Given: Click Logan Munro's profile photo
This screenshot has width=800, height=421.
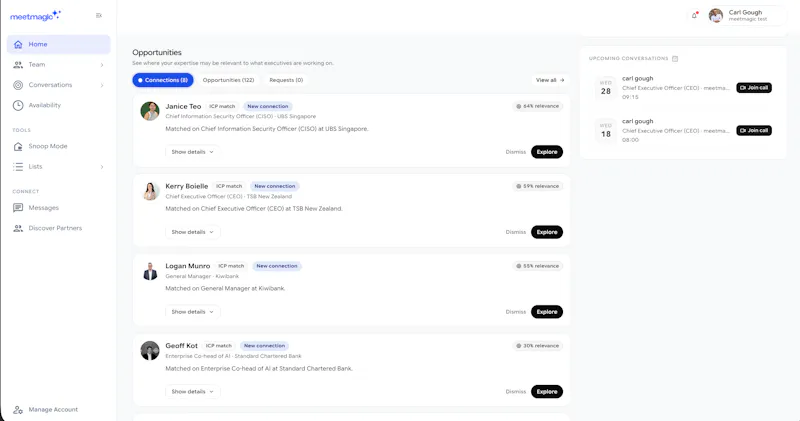Looking at the screenshot, I should (150, 271).
